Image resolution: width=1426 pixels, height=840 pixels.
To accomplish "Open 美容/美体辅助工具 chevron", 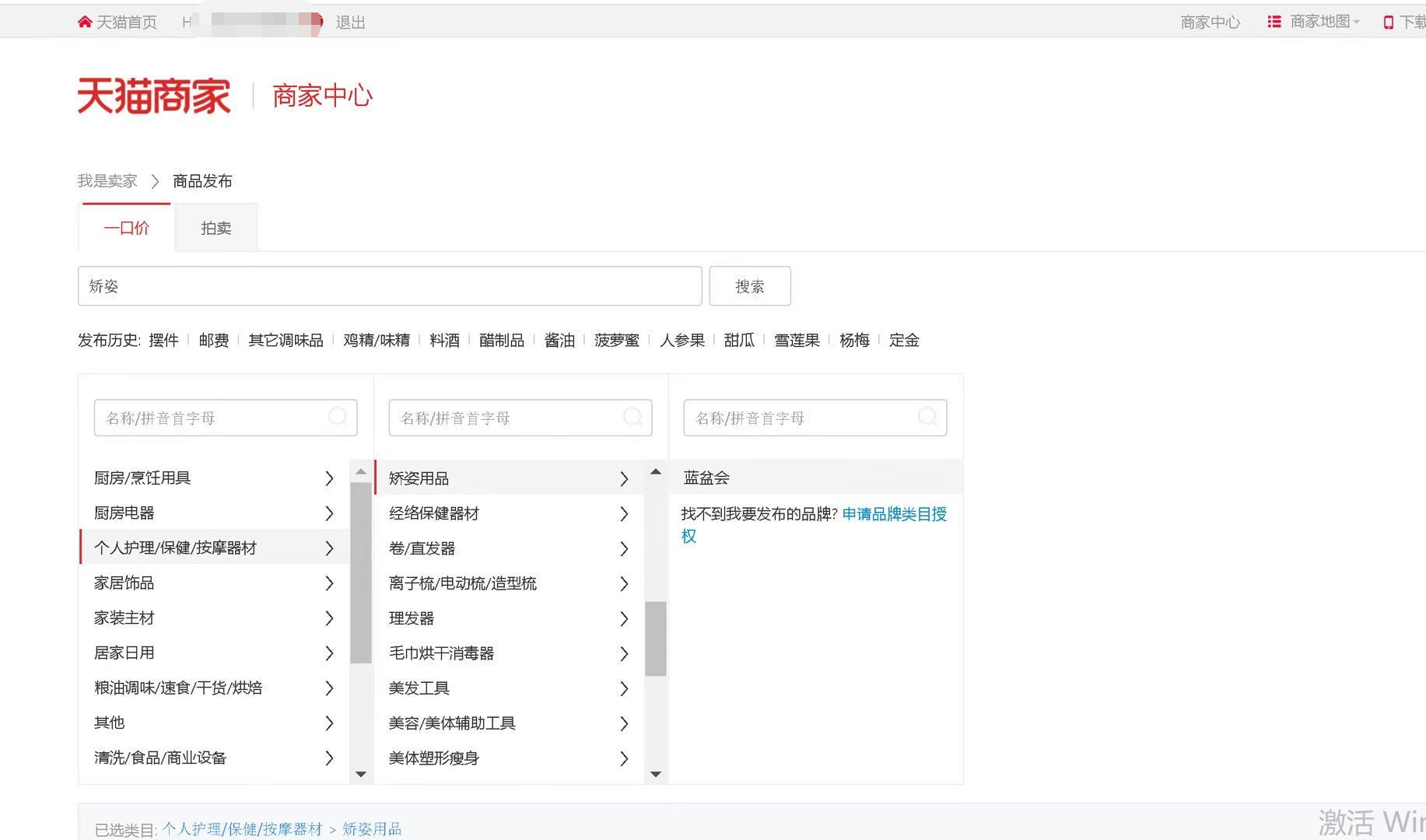I will click(x=624, y=724).
